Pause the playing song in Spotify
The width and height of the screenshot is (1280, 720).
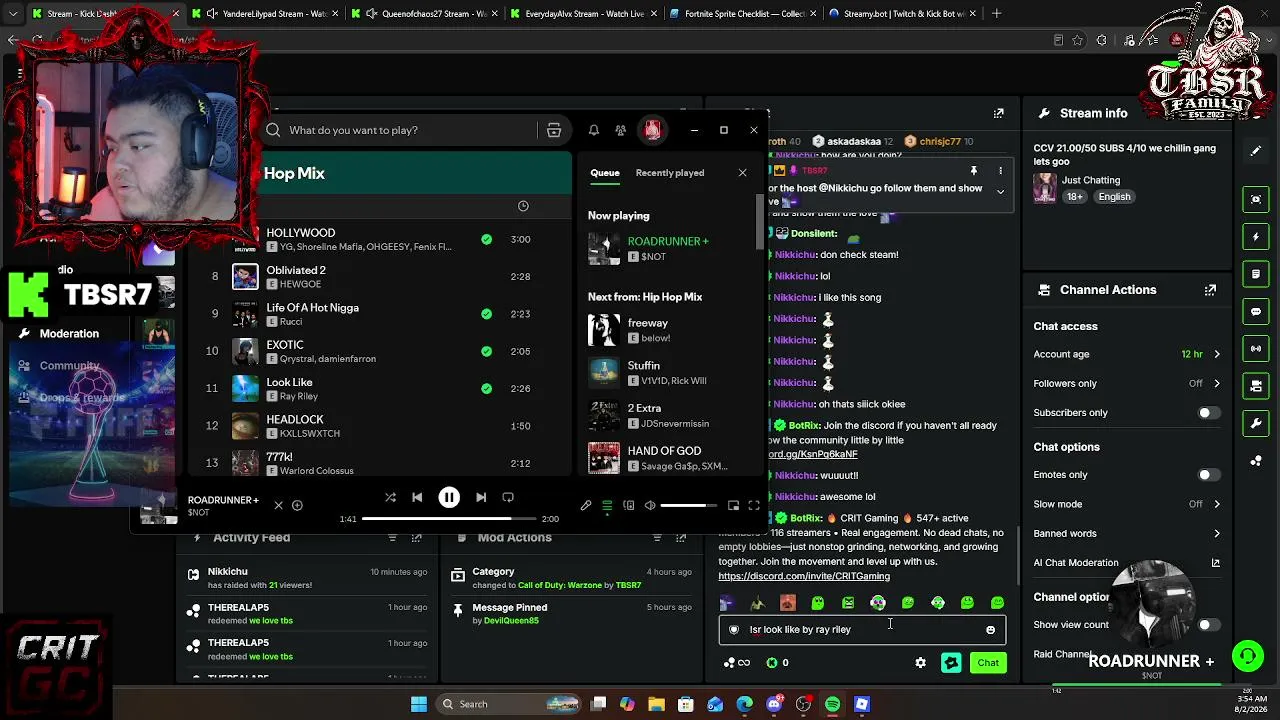click(449, 497)
